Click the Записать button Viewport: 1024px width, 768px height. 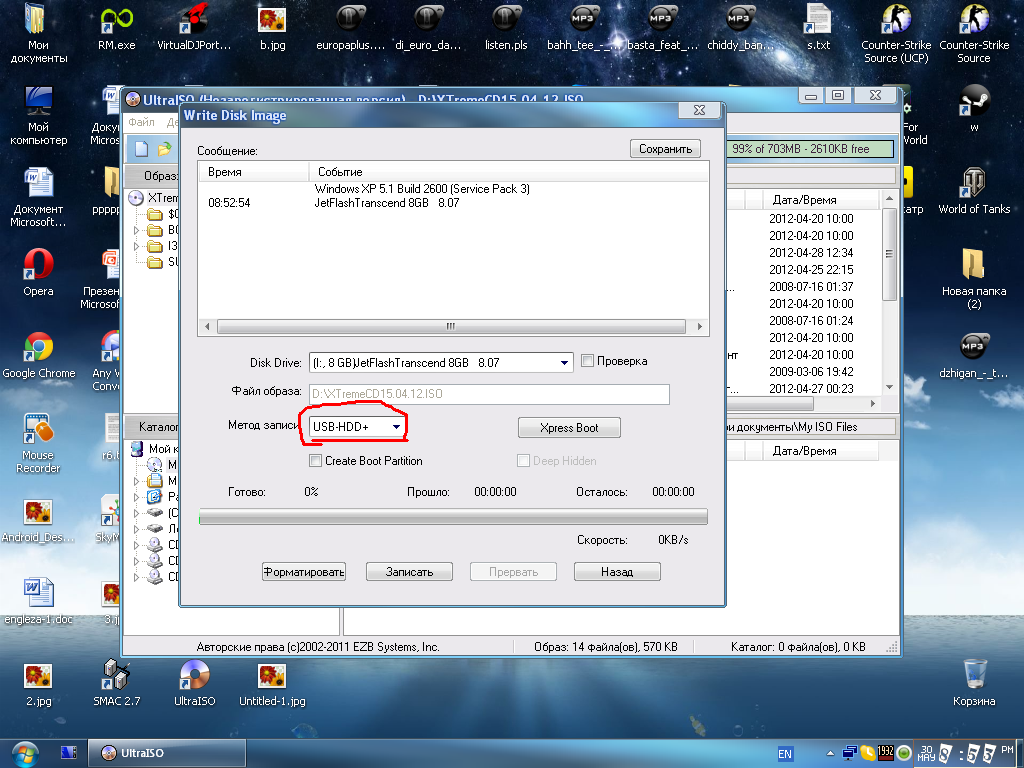click(x=409, y=571)
